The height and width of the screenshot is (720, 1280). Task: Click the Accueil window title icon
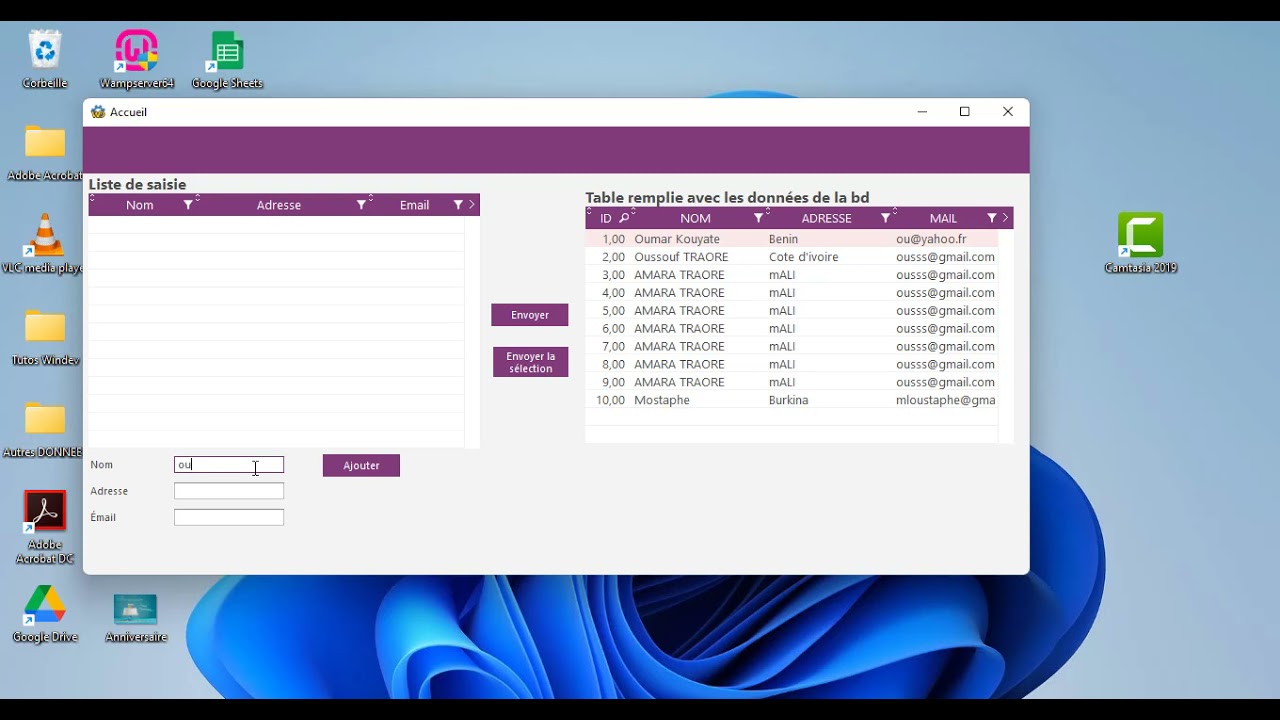(98, 112)
